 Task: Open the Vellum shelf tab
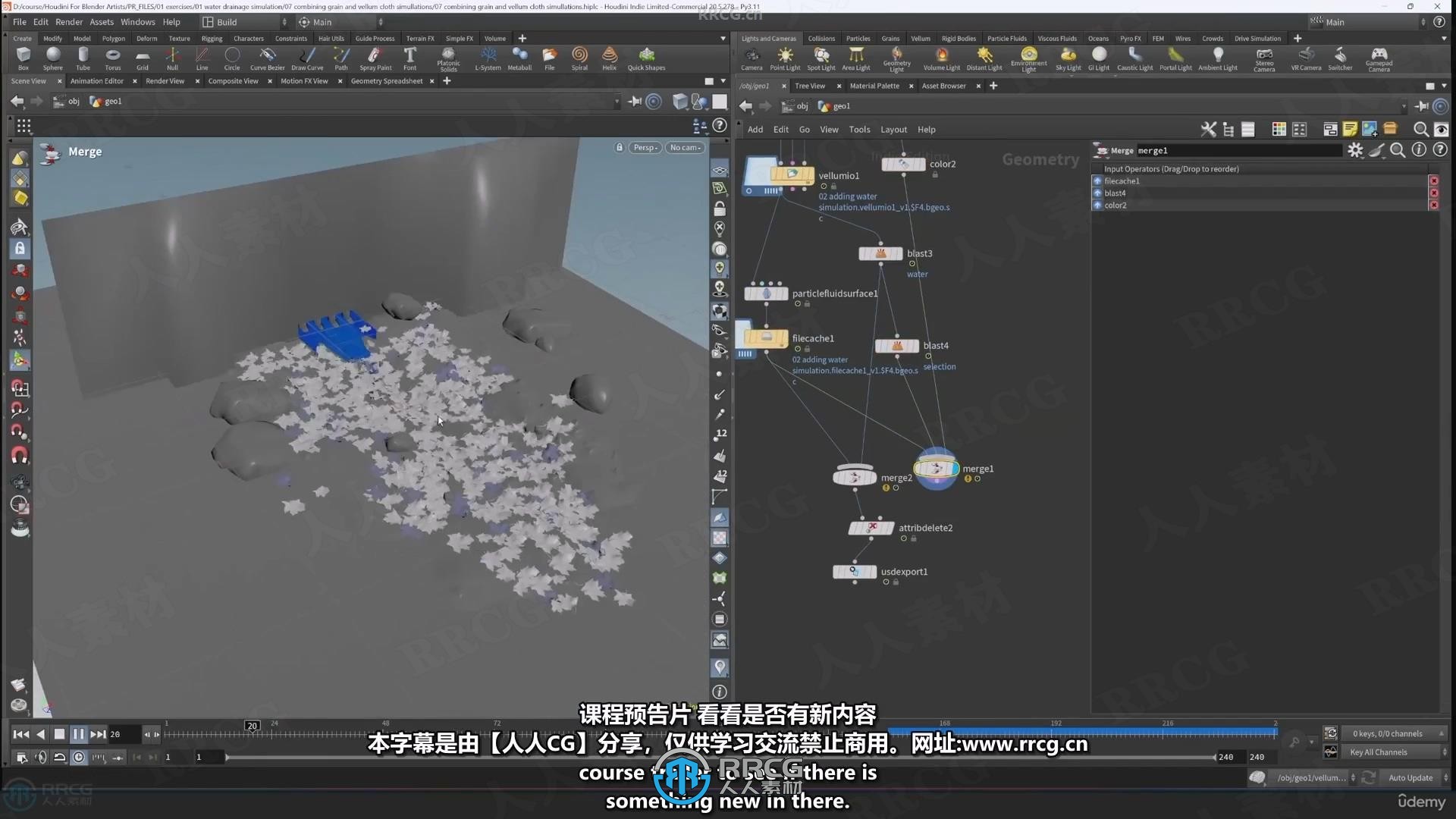(920, 39)
